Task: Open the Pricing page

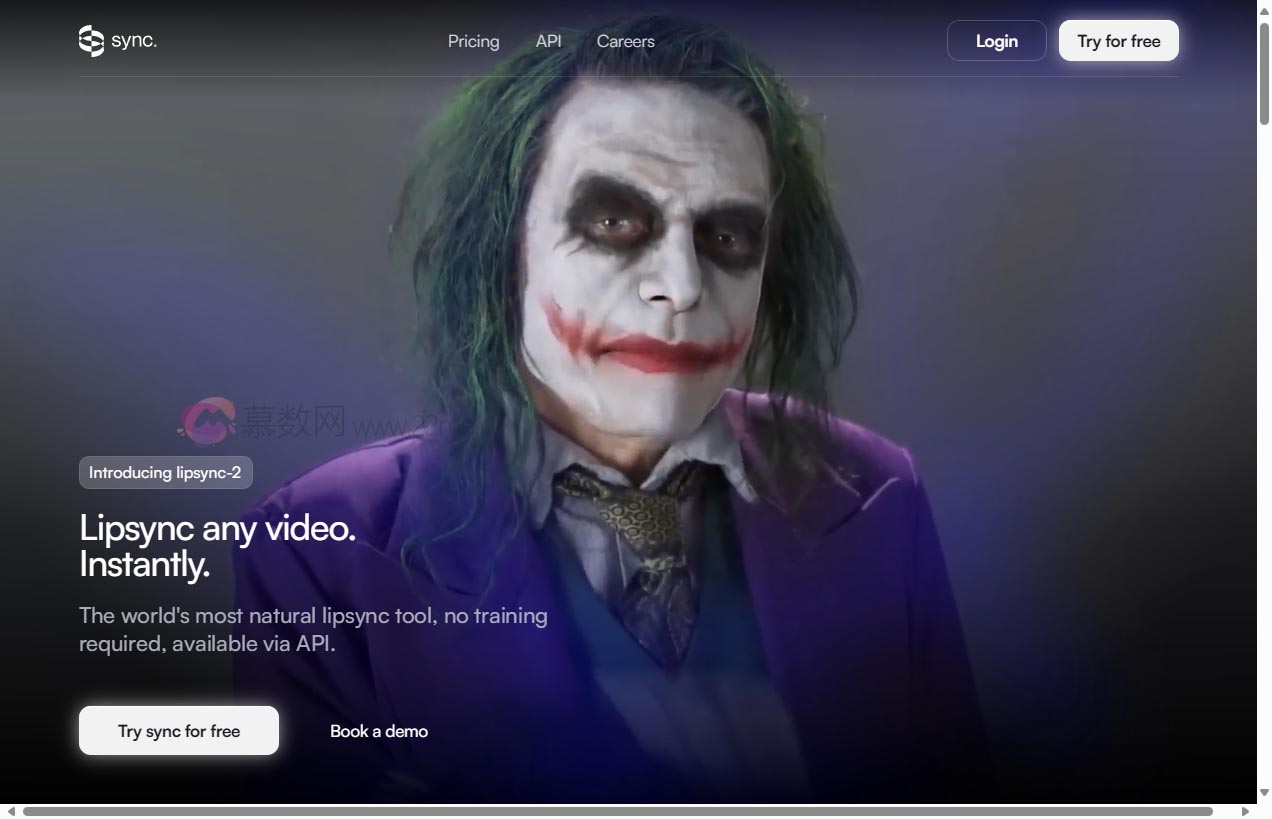Action: click(473, 41)
